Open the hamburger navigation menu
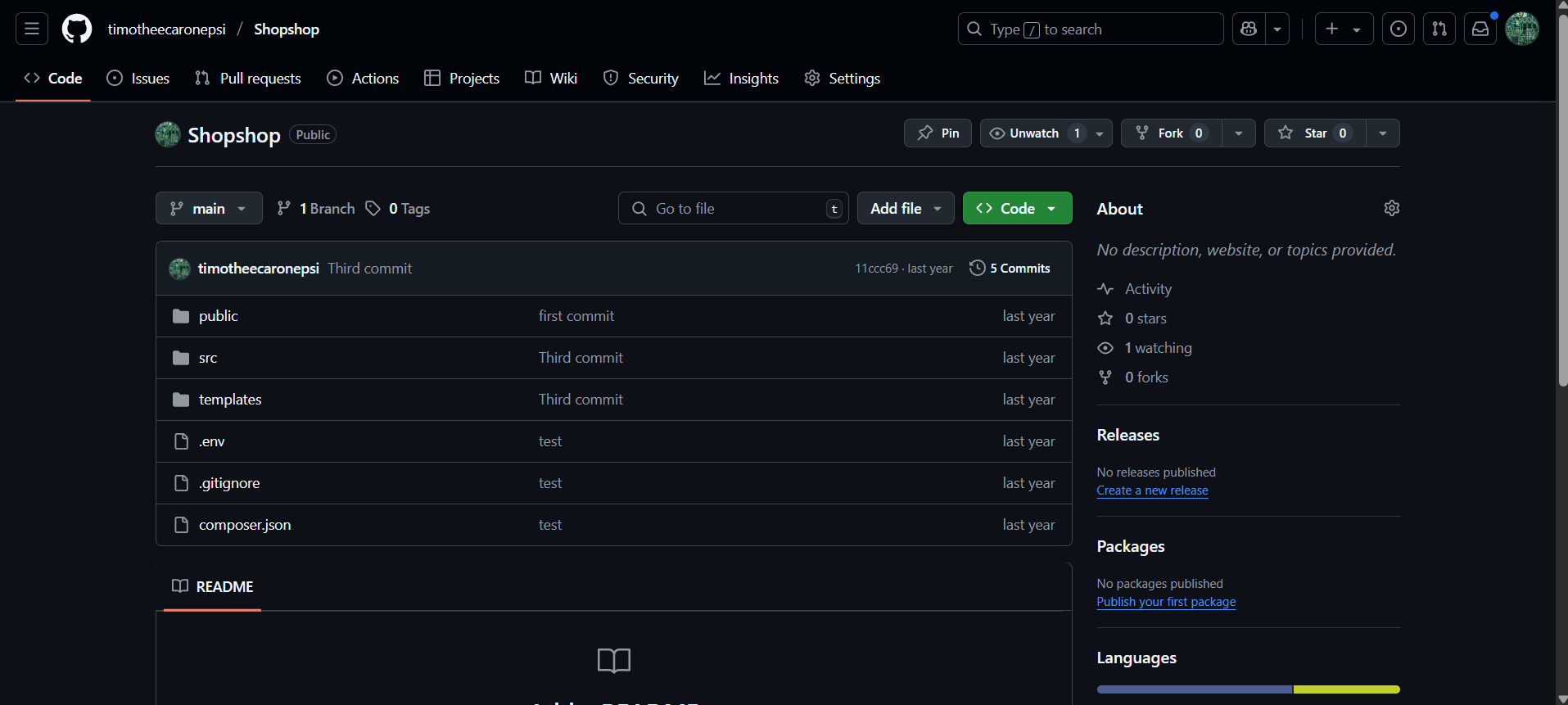 pyautogui.click(x=32, y=29)
